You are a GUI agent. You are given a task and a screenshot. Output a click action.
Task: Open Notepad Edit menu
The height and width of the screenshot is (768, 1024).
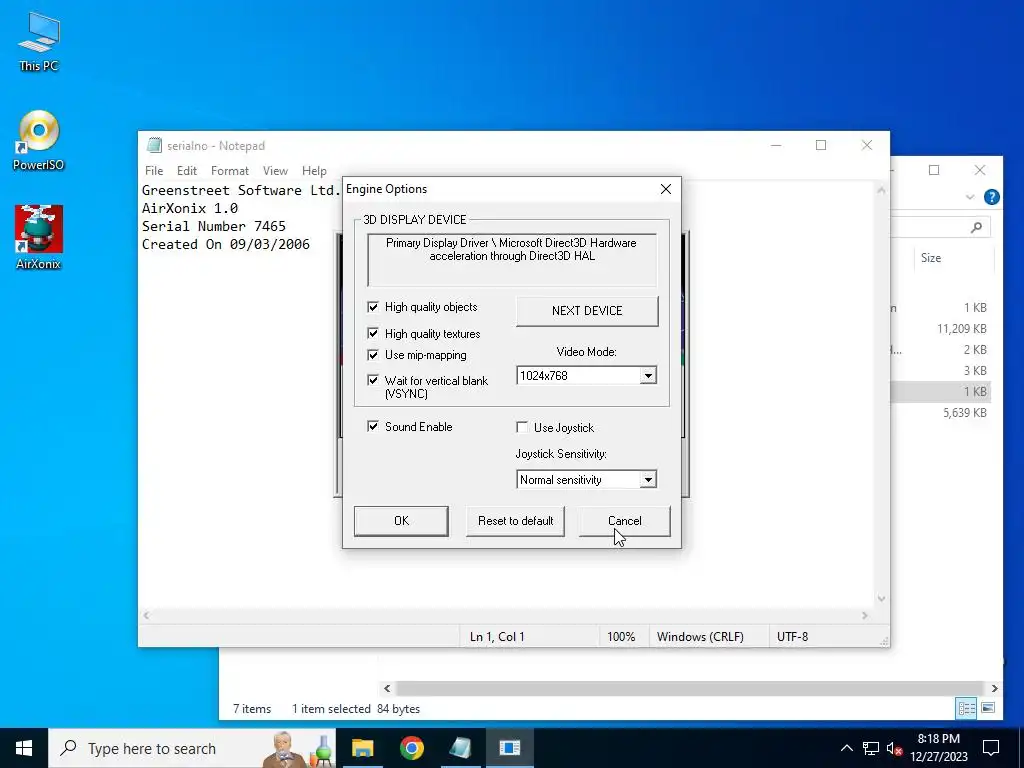187,170
